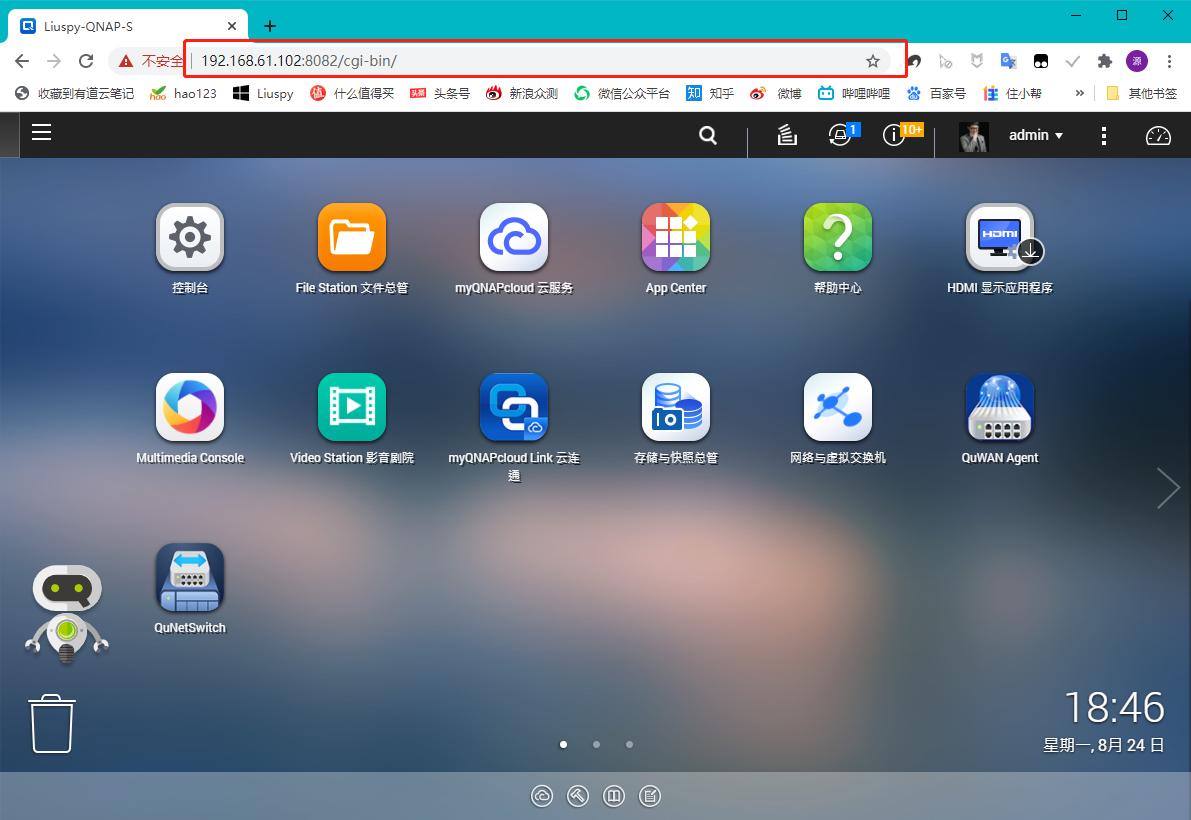The width and height of the screenshot is (1191, 820).
Task: Open myQNAPcloud Link 云连通
Action: click(514, 408)
